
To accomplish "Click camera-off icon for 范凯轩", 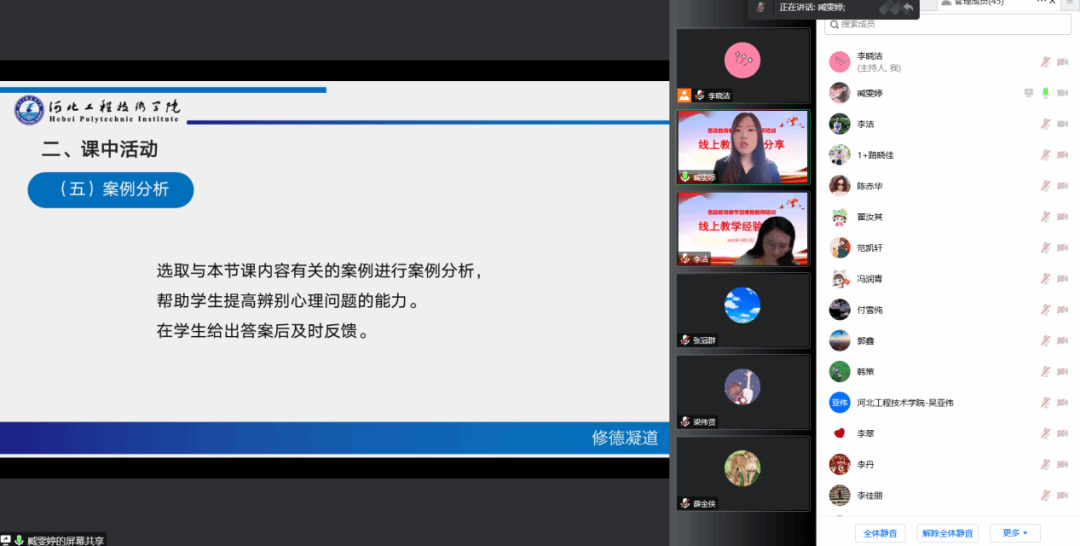I will point(1062,248).
